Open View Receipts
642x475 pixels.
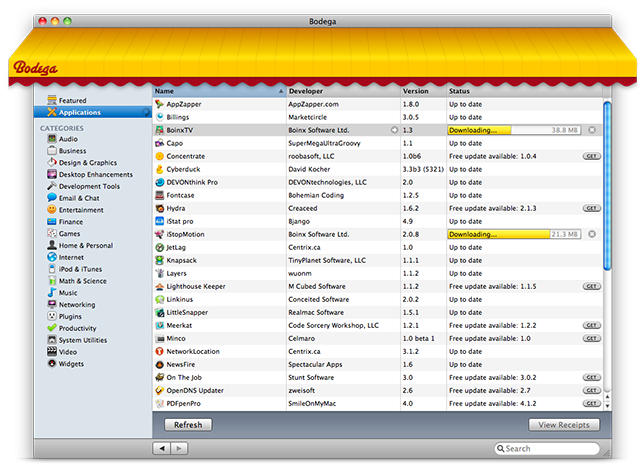(x=564, y=425)
